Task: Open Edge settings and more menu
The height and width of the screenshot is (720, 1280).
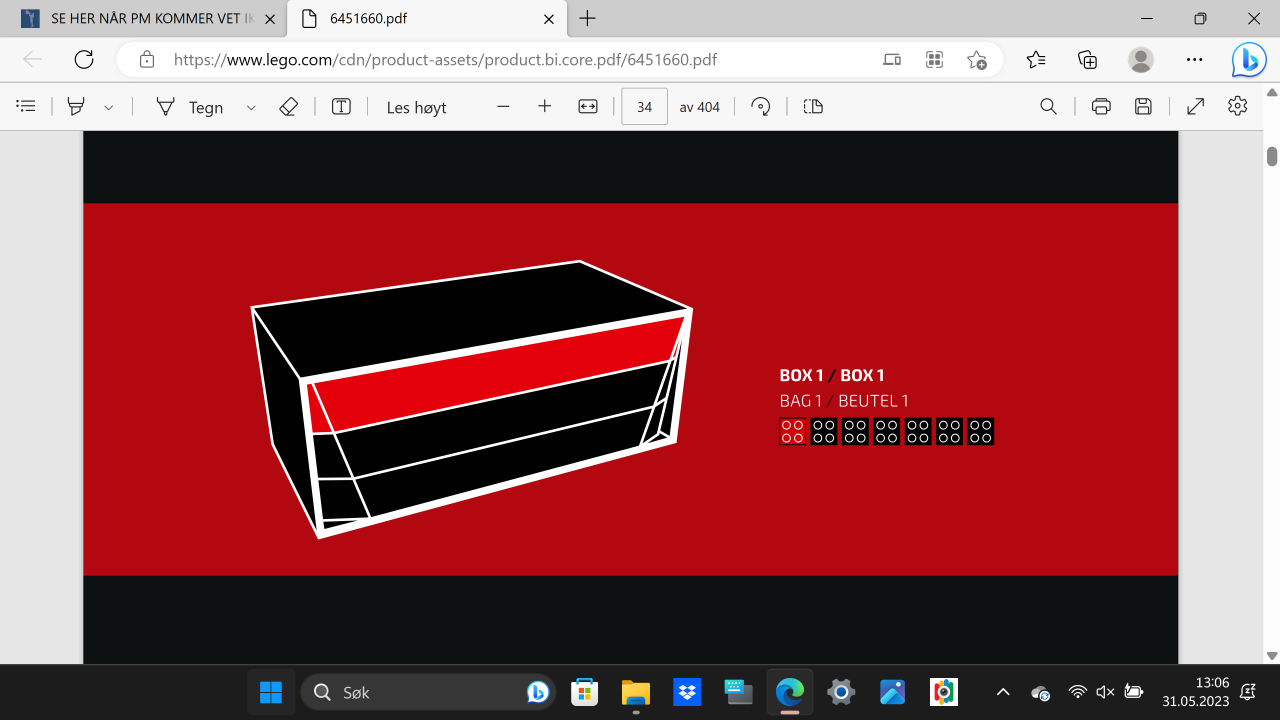Action: point(1194,59)
